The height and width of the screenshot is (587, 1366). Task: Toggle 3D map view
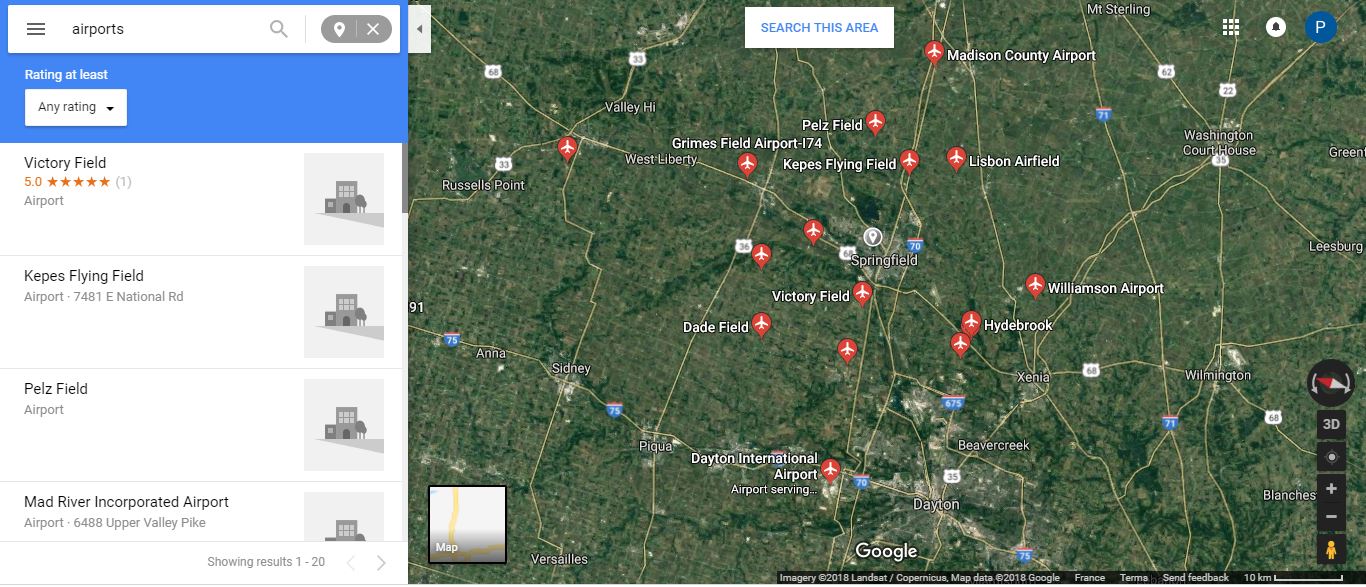[x=1331, y=424]
